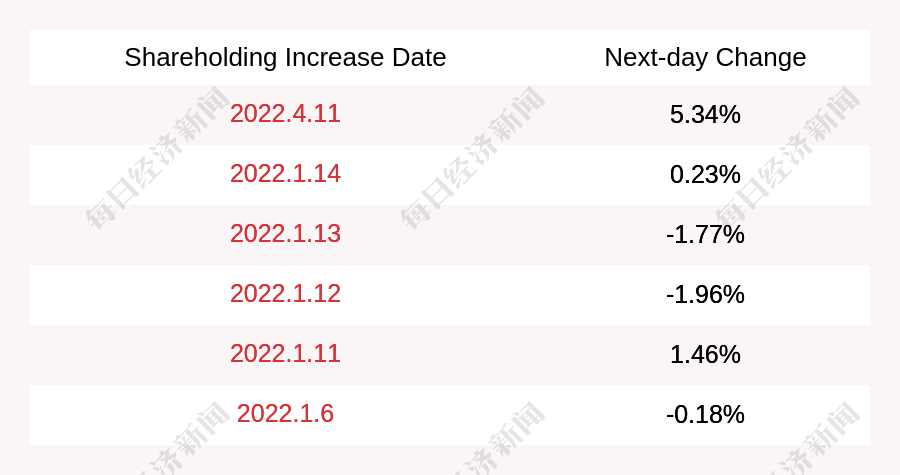The width and height of the screenshot is (900, 475).
Task: Select the -1.96% change cell
Action: pos(705,294)
